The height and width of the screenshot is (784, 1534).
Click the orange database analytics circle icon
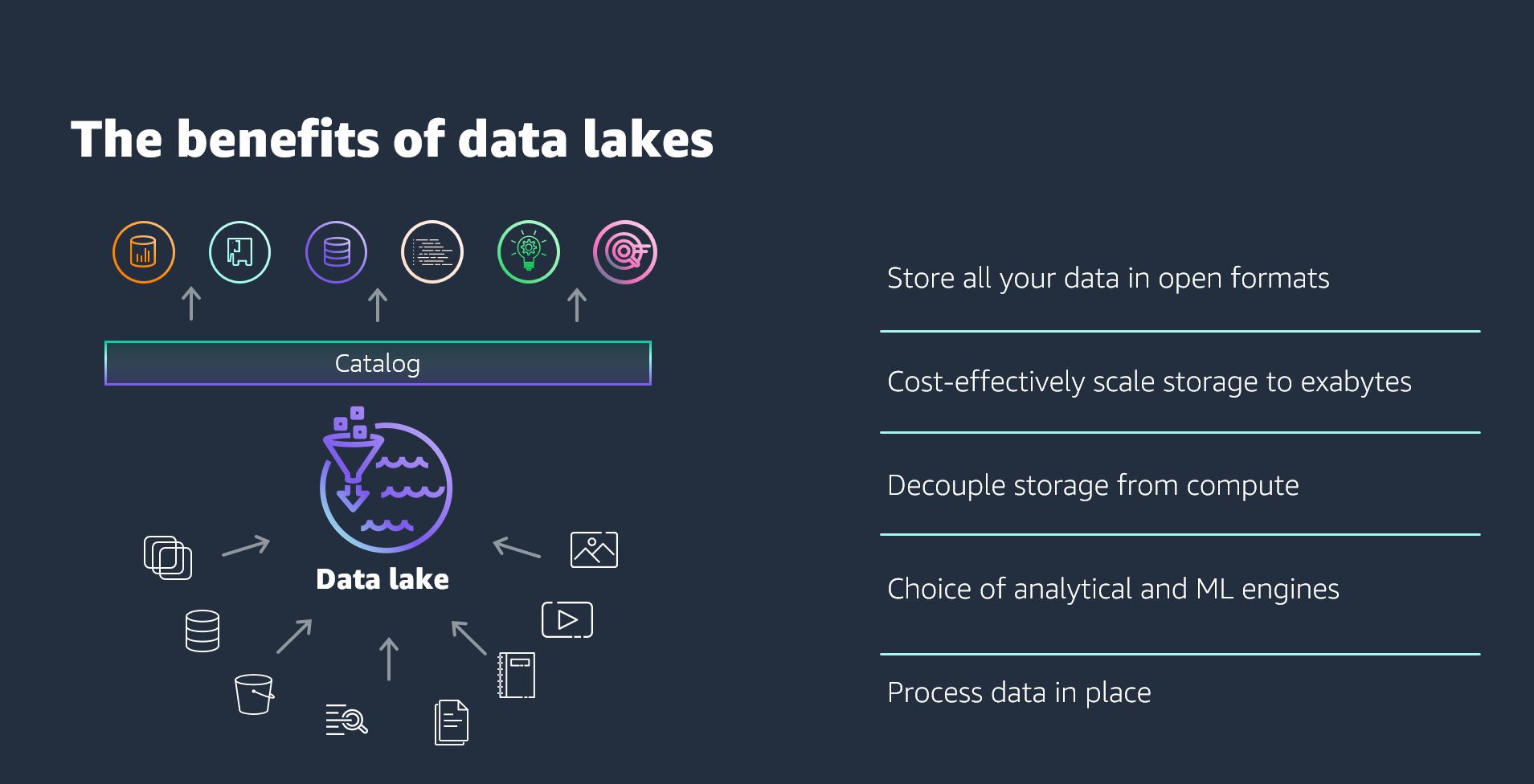click(x=144, y=252)
